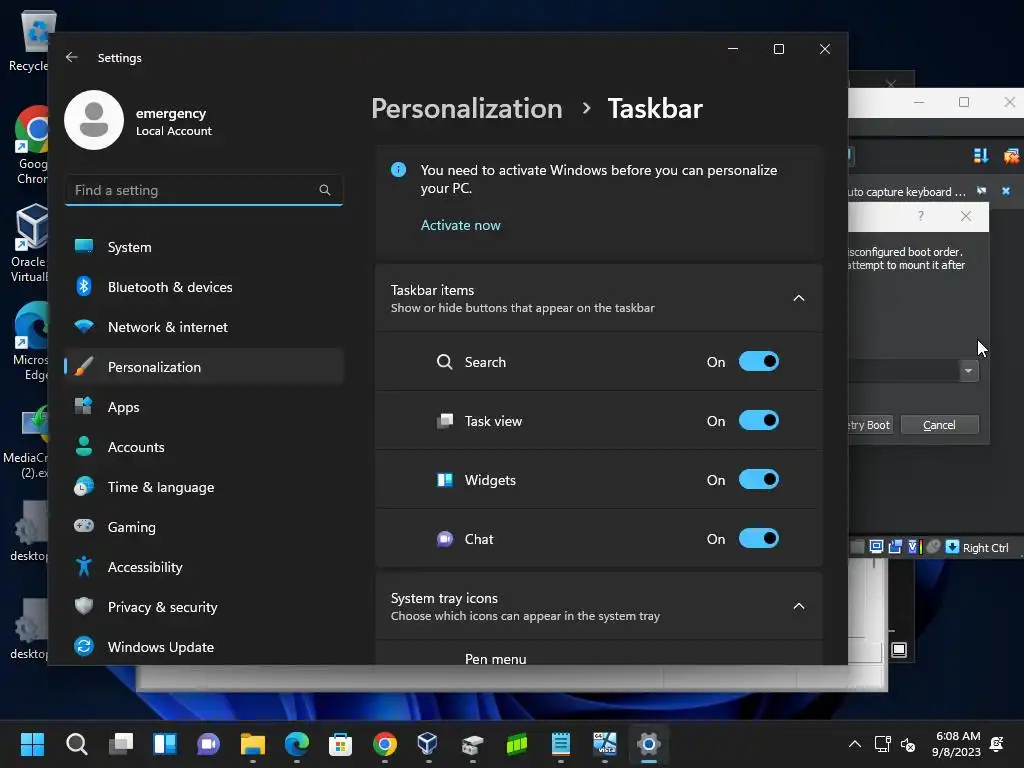Click the info icon in activation notice

(398, 170)
